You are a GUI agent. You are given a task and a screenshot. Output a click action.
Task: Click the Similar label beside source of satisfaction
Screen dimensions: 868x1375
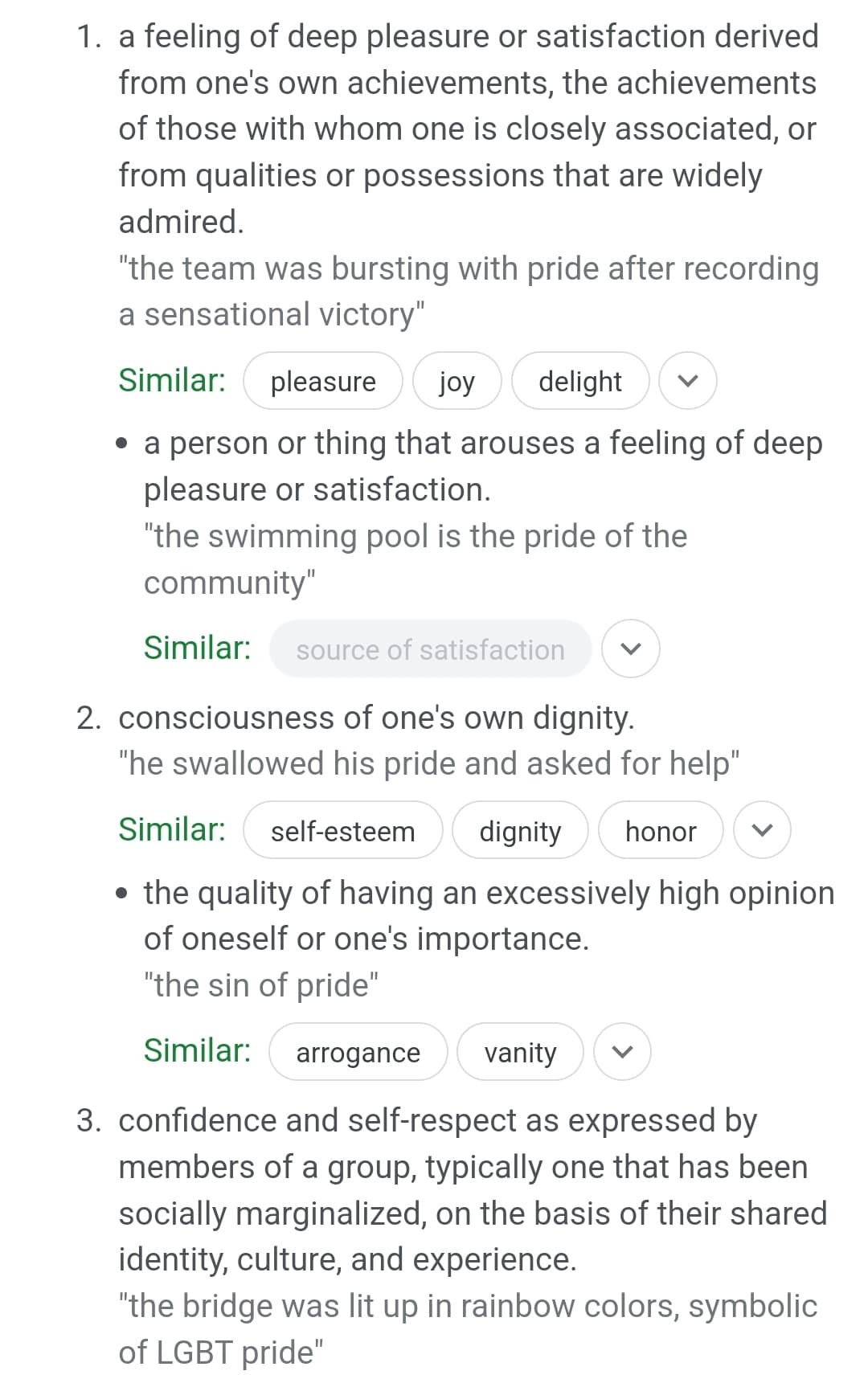197,648
